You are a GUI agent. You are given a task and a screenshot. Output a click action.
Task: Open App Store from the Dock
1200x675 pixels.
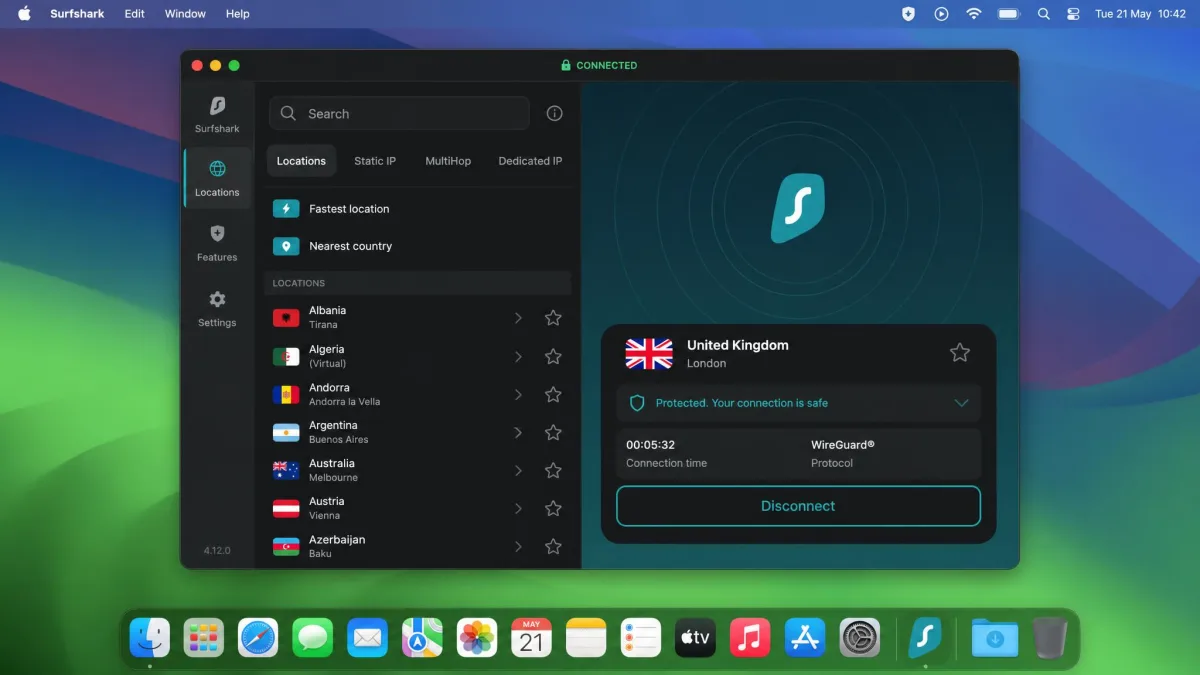coord(805,637)
